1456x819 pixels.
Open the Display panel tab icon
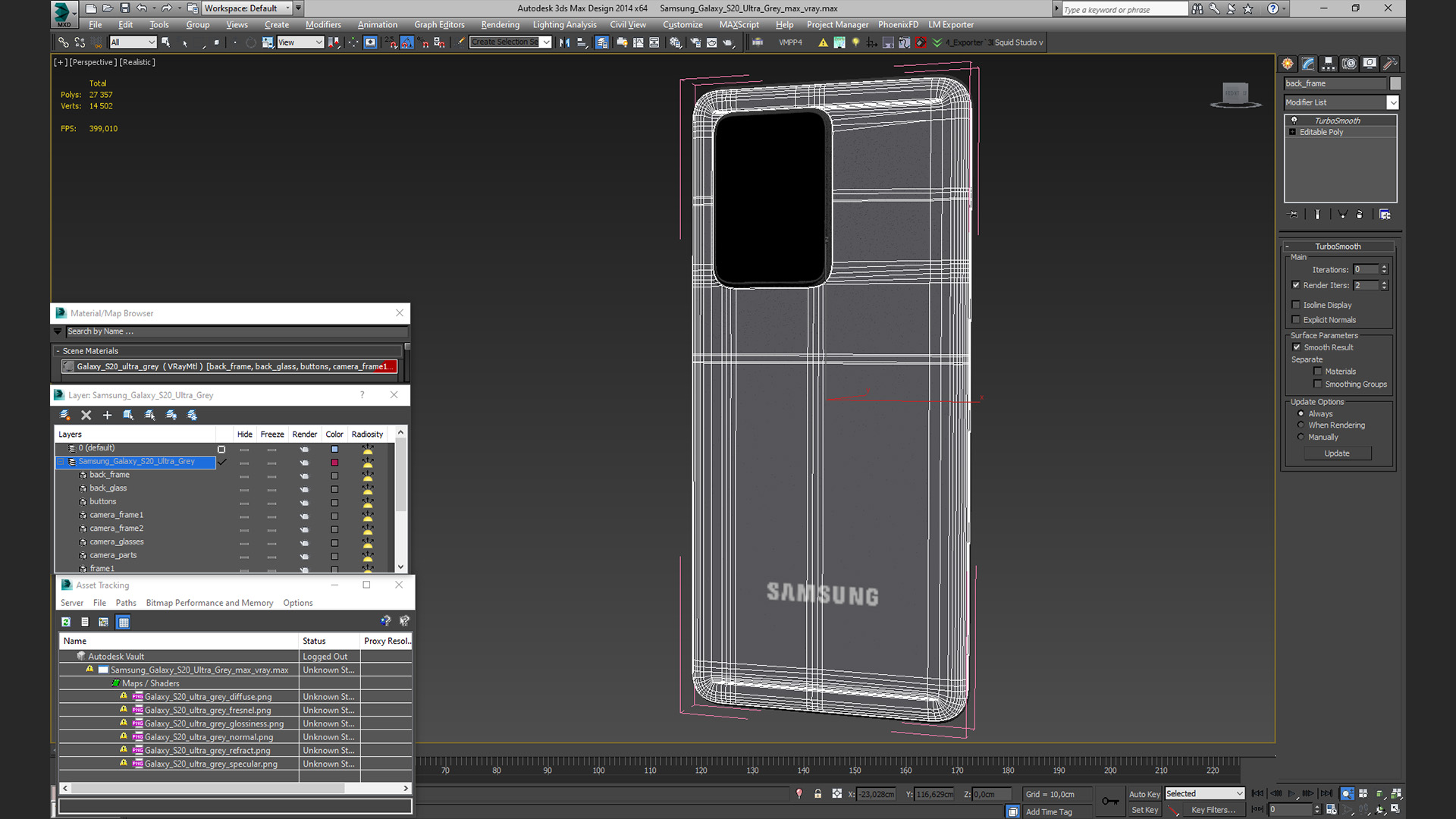pyautogui.click(x=1370, y=64)
